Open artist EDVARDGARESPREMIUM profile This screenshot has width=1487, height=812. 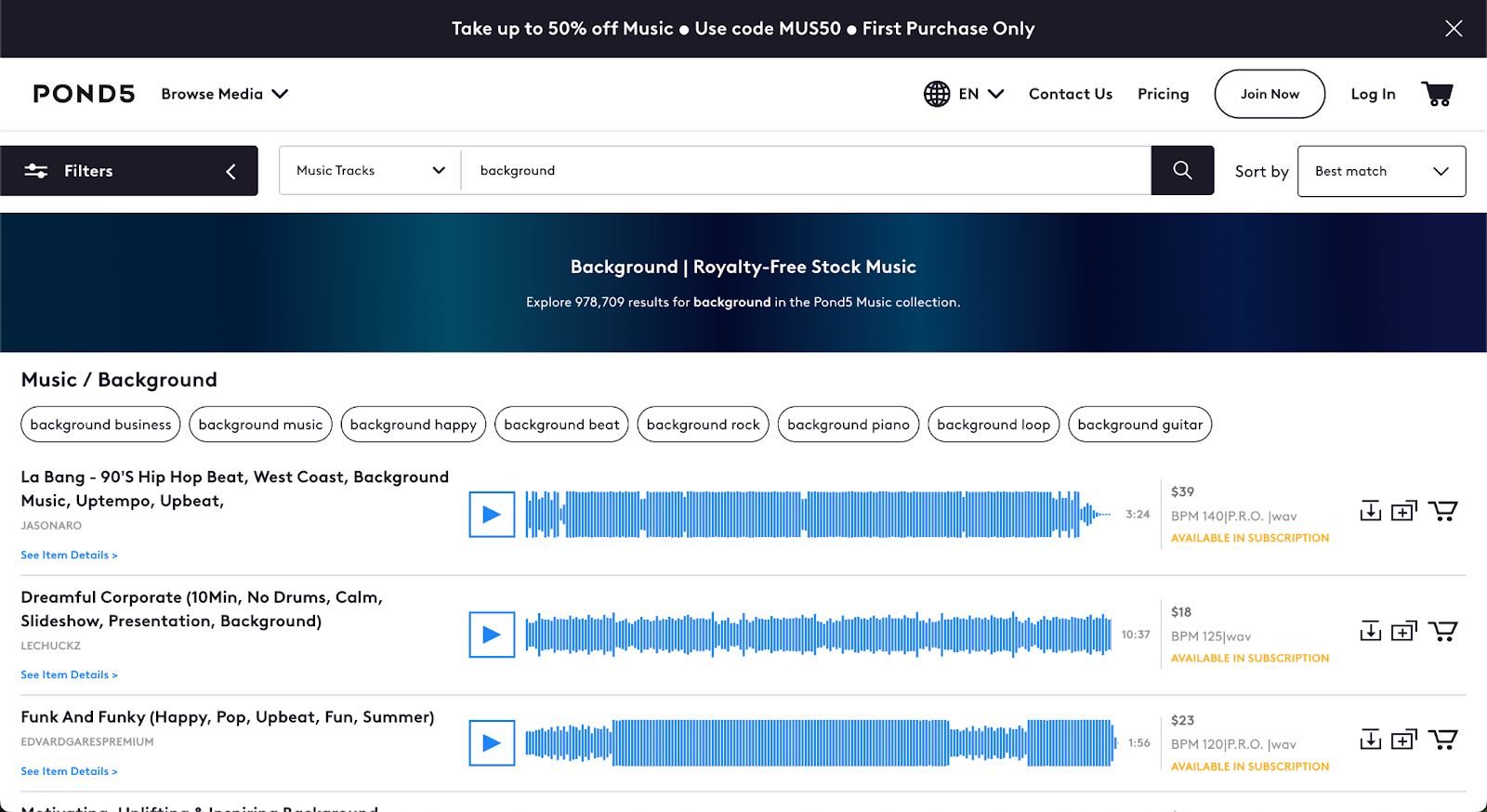87,742
